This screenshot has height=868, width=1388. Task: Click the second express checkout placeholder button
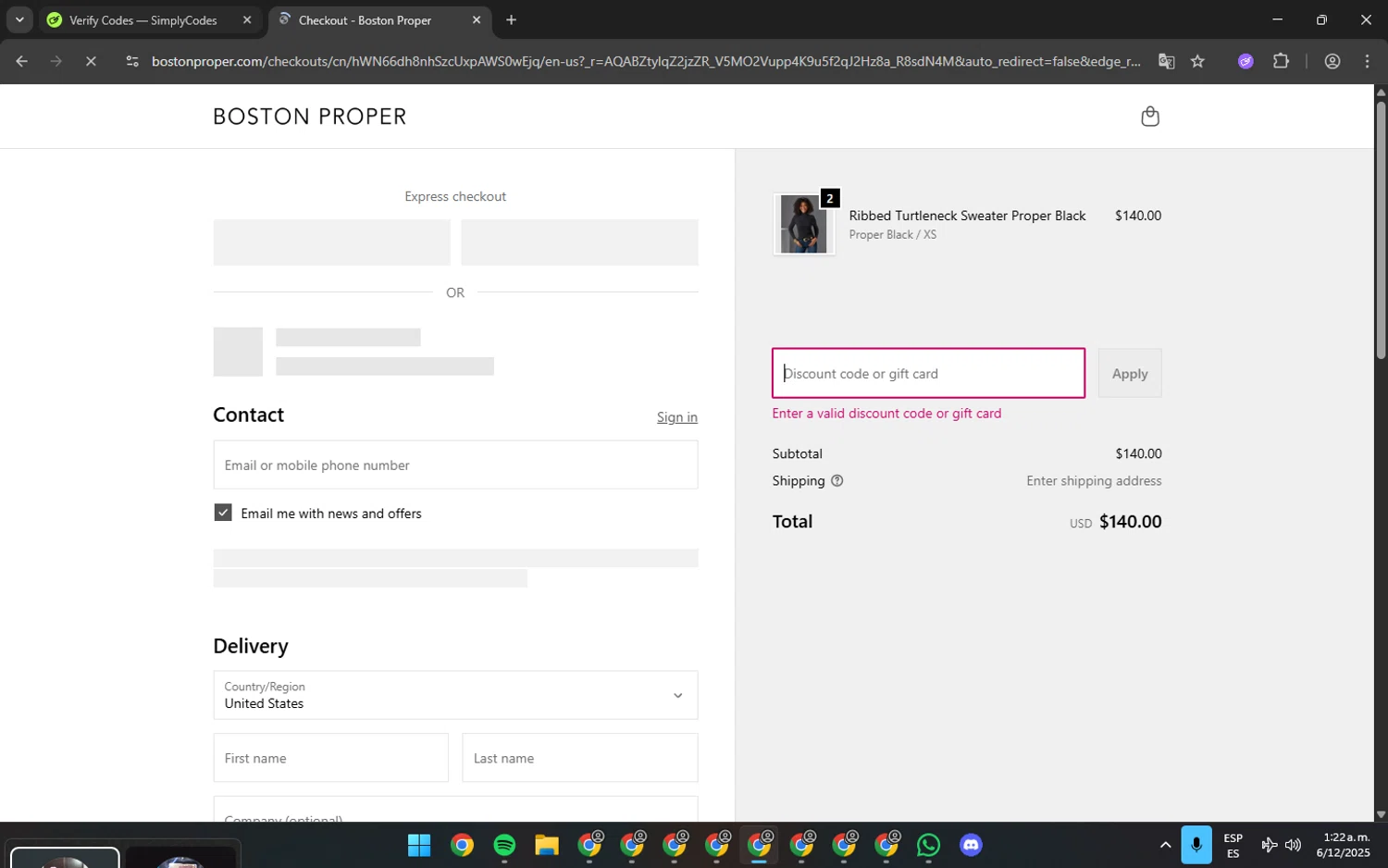[579, 242]
